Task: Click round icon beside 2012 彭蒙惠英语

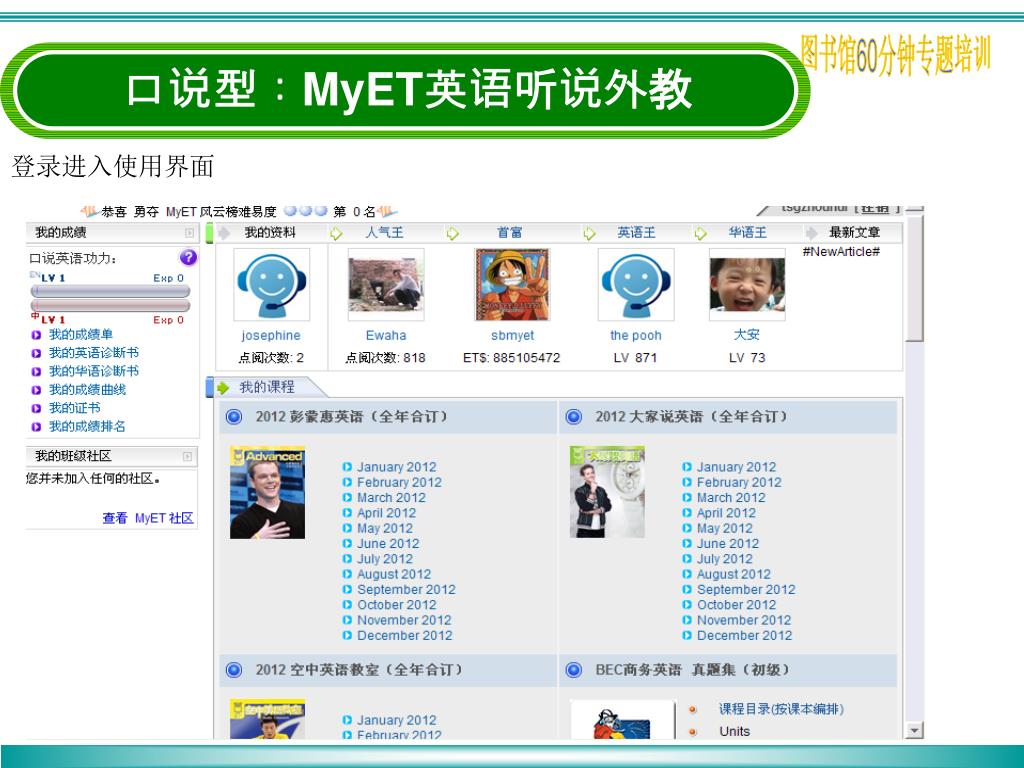Action: 234,417
